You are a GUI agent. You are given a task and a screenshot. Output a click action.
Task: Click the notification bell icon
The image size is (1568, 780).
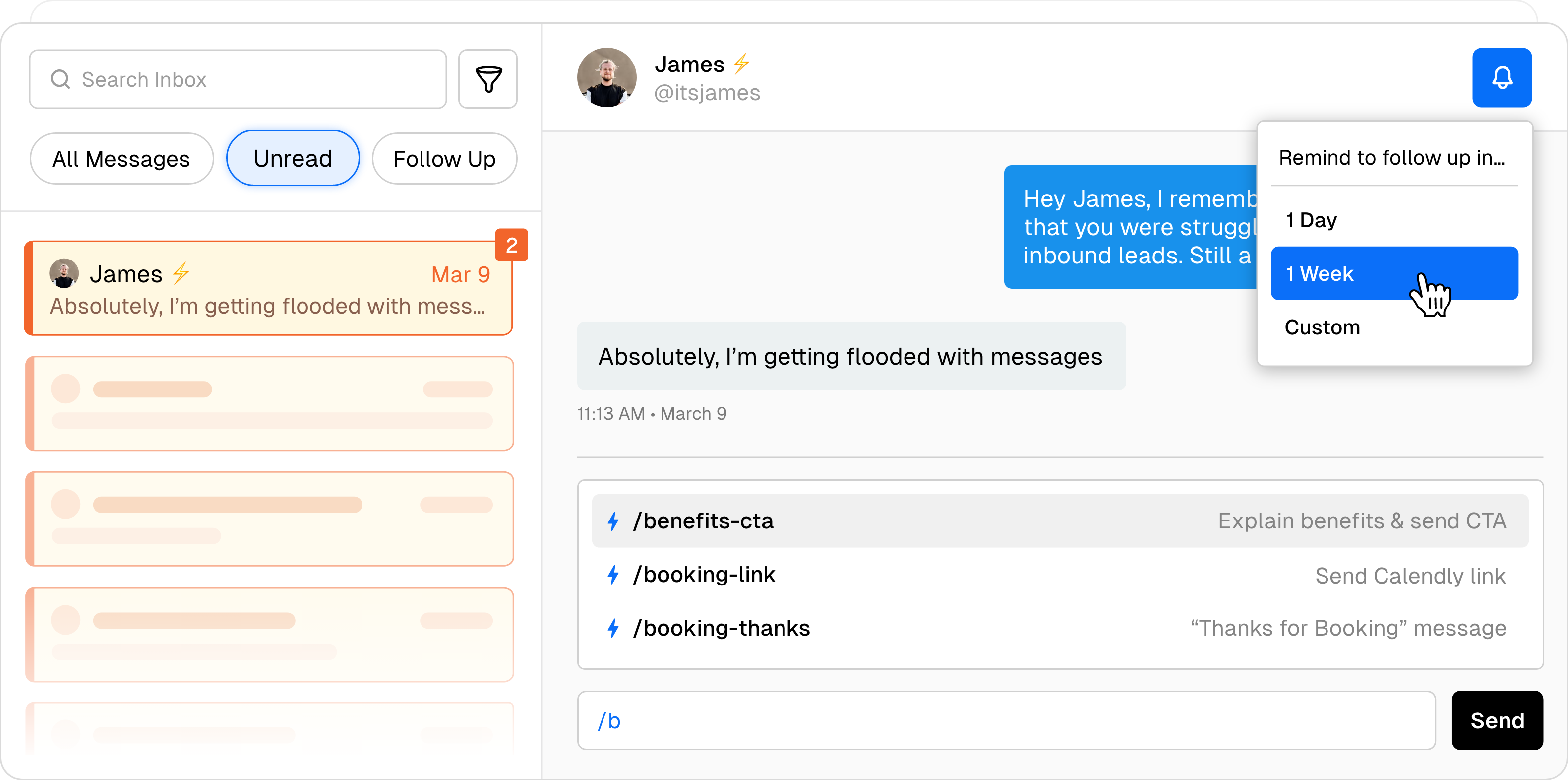click(1504, 78)
